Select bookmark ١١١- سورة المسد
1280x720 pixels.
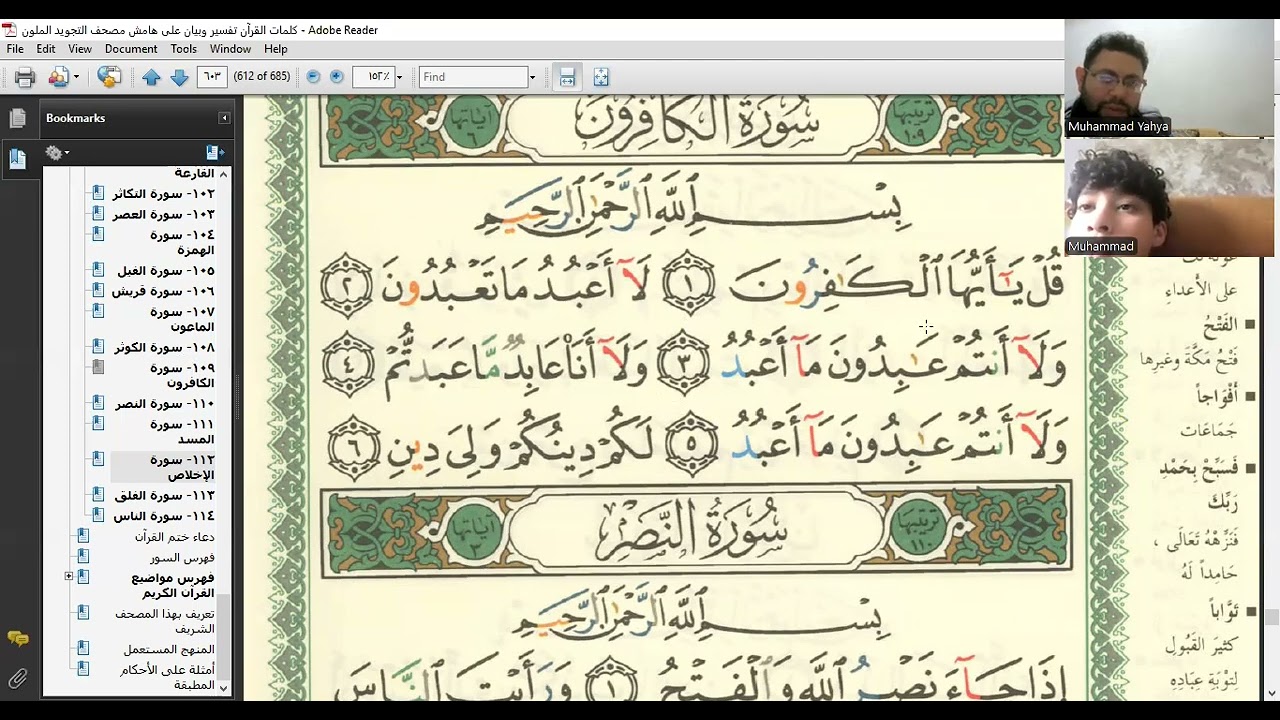click(182, 432)
